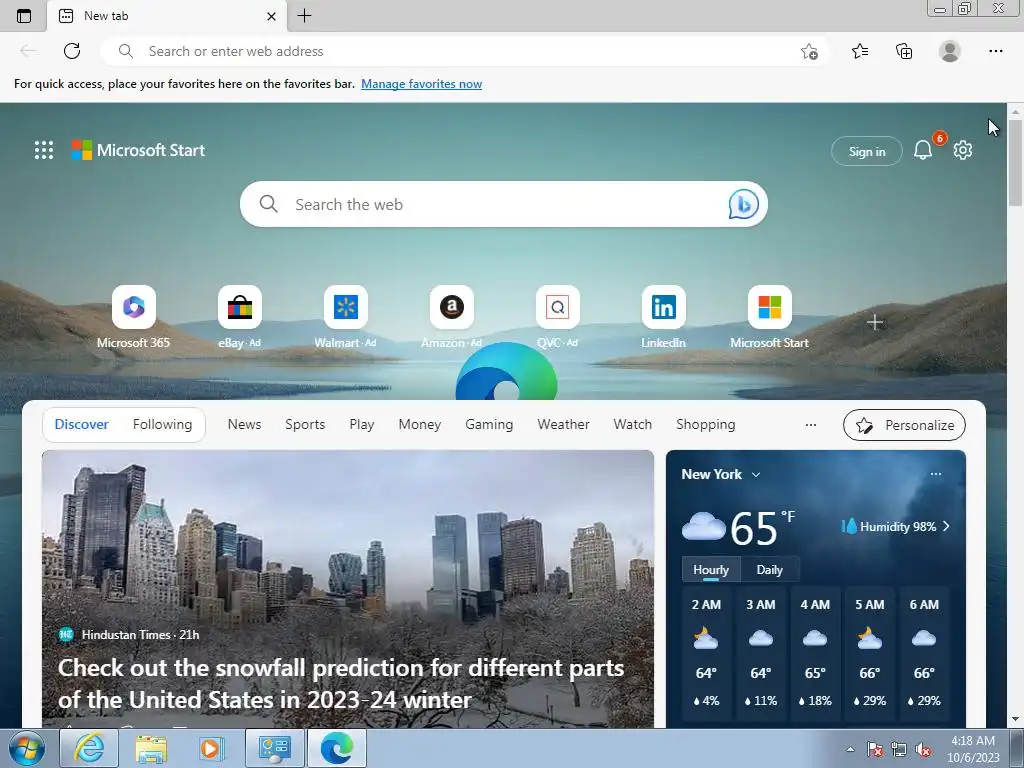Open the Gaming tab

[489, 424]
